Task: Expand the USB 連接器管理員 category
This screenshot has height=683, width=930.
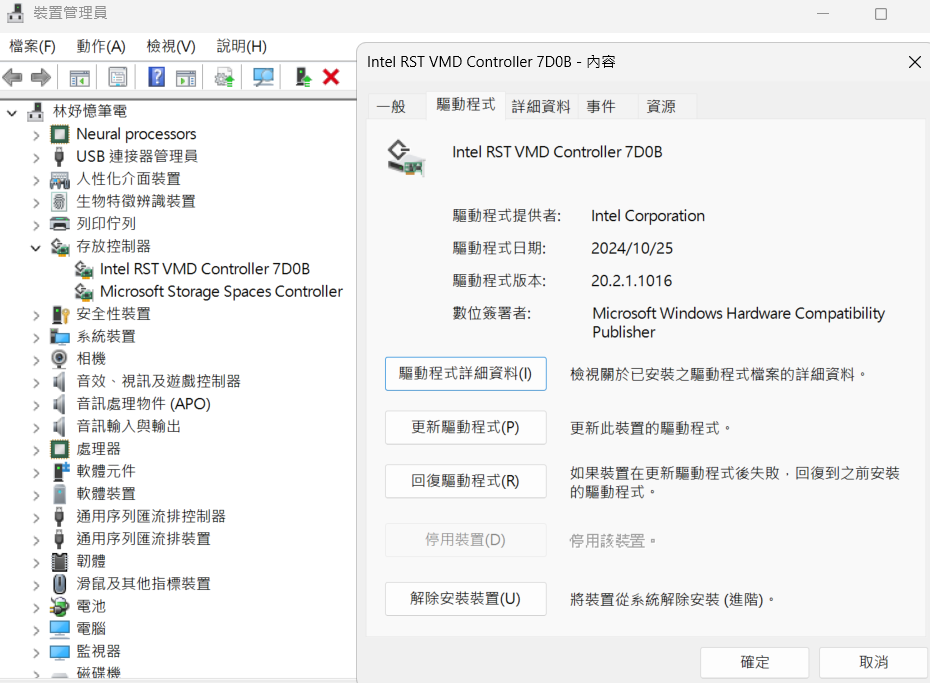Action: click(36, 158)
